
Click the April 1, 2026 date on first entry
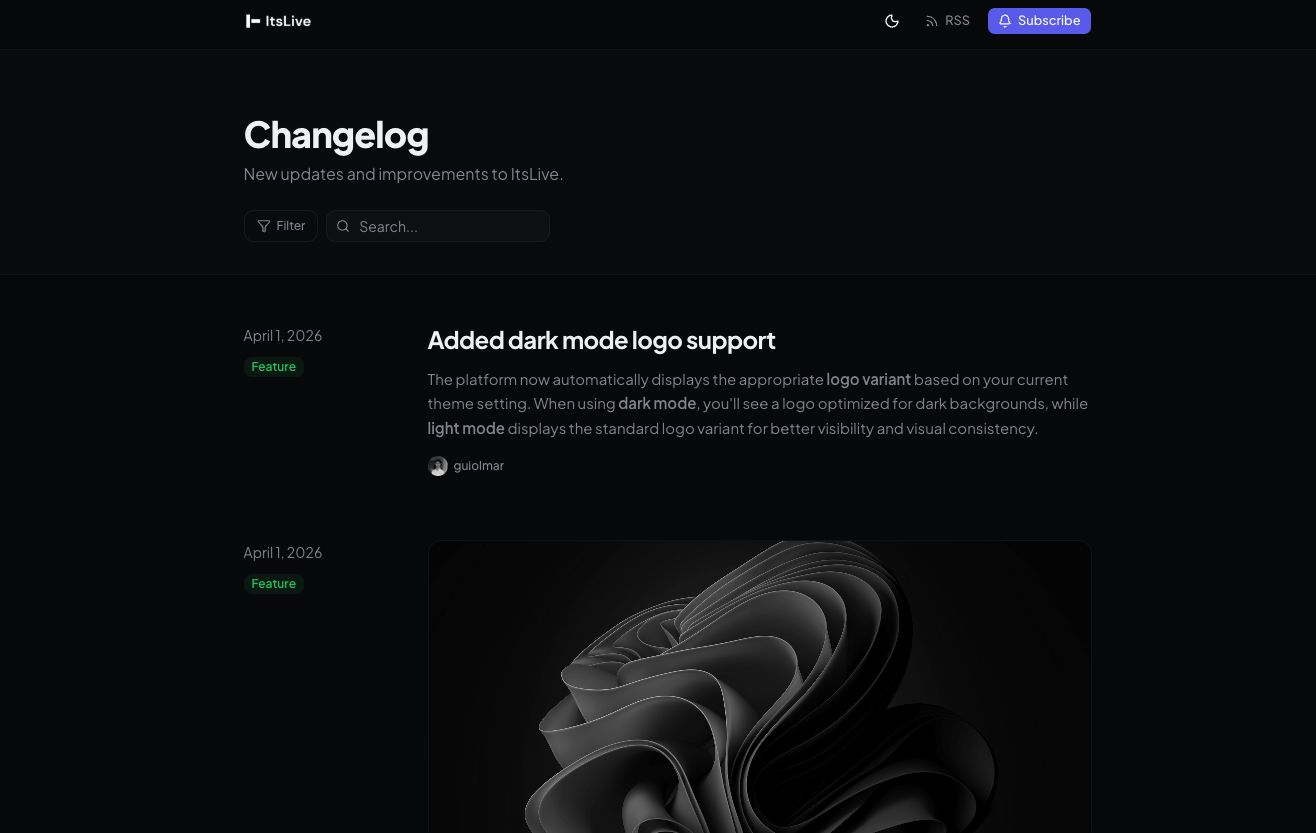coord(283,335)
